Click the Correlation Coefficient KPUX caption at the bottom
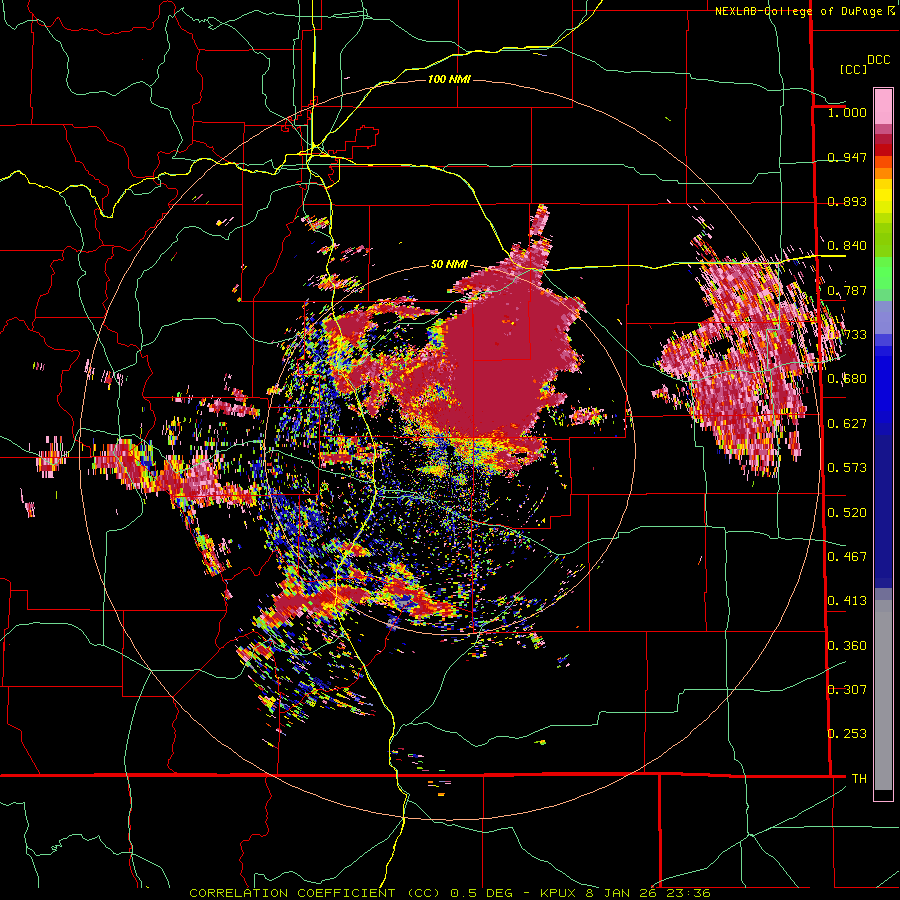This screenshot has width=900, height=900. coord(450,893)
